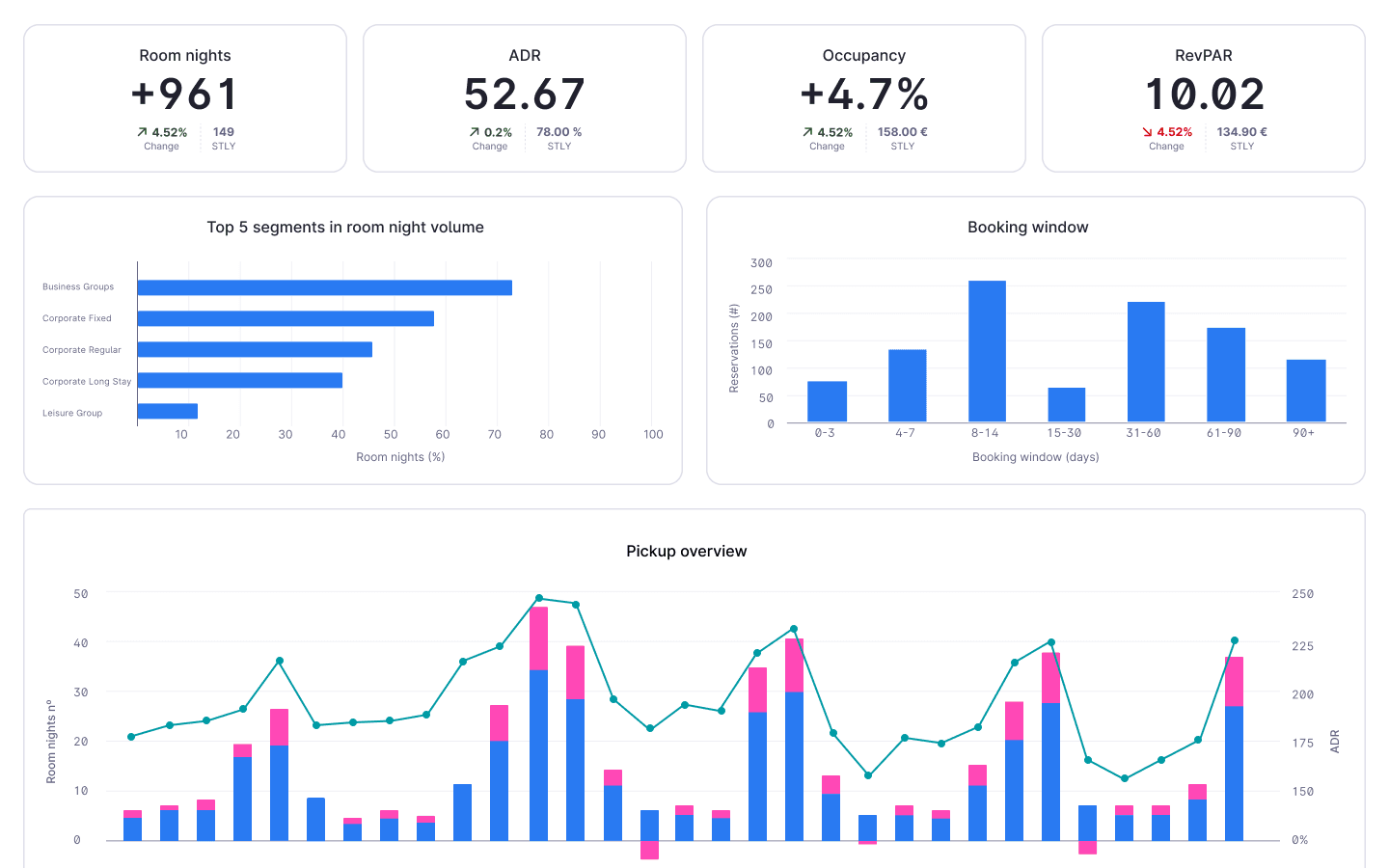Click the up-arrow trend icon in ADR card

tap(475, 132)
